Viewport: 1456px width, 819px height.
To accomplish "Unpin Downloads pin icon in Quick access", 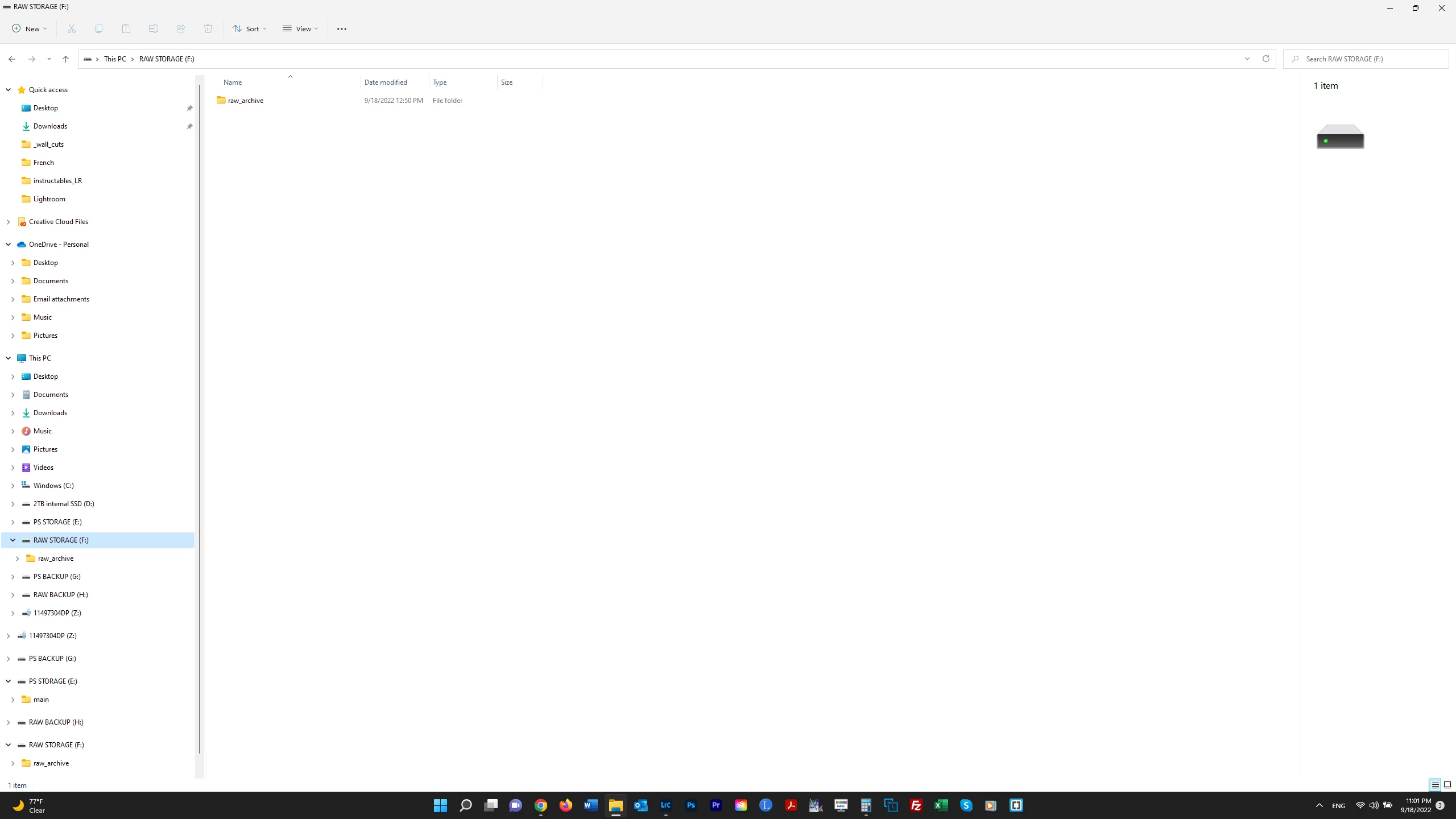I will point(189,126).
